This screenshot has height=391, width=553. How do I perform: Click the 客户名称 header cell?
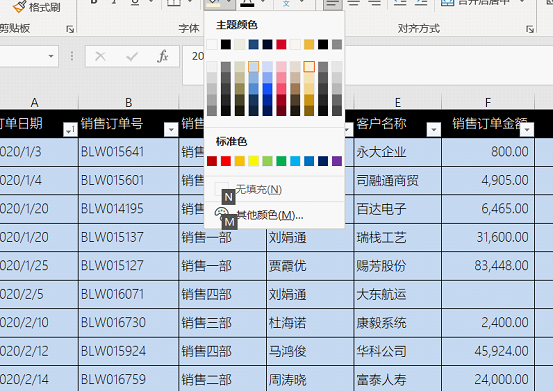398,124
